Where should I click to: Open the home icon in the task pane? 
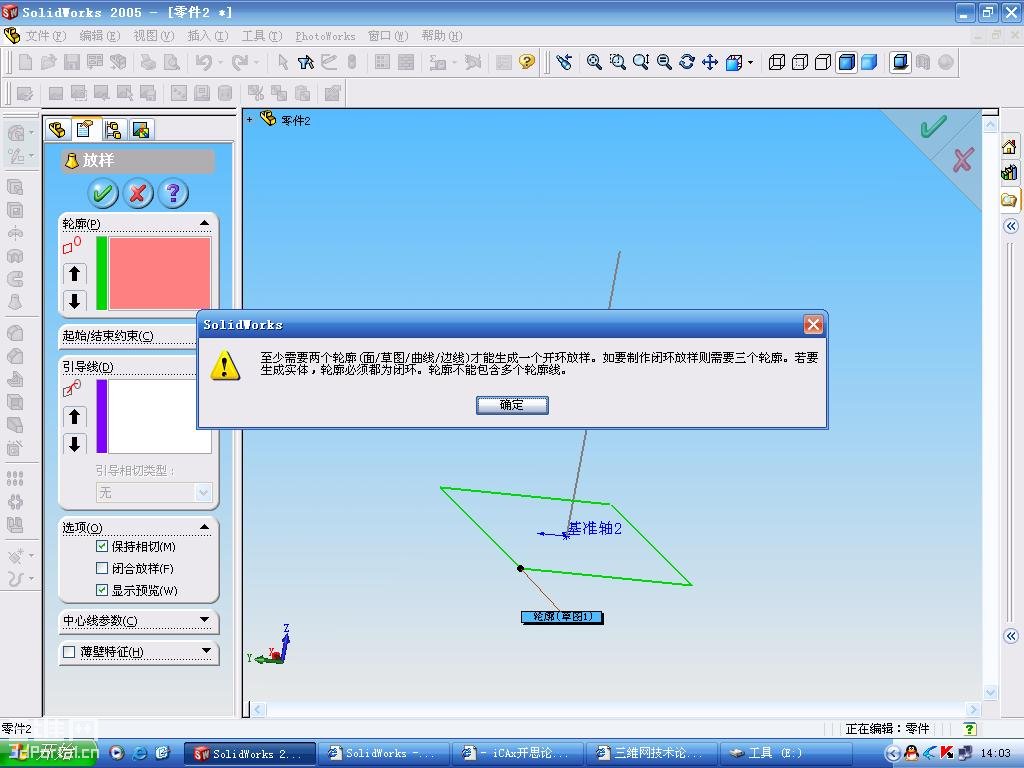click(1009, 147)
